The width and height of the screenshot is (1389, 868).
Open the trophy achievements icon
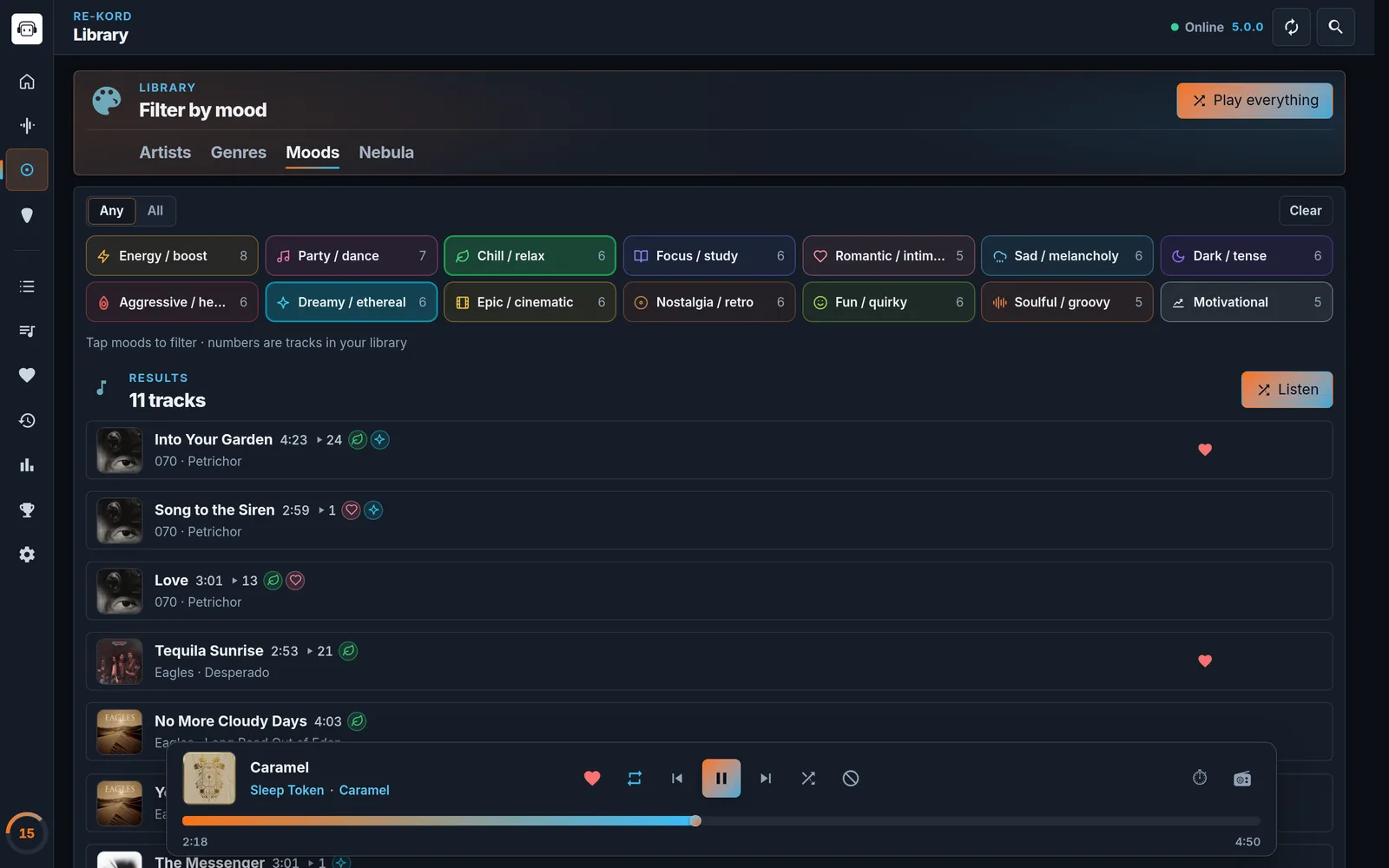tap(27, 510)
